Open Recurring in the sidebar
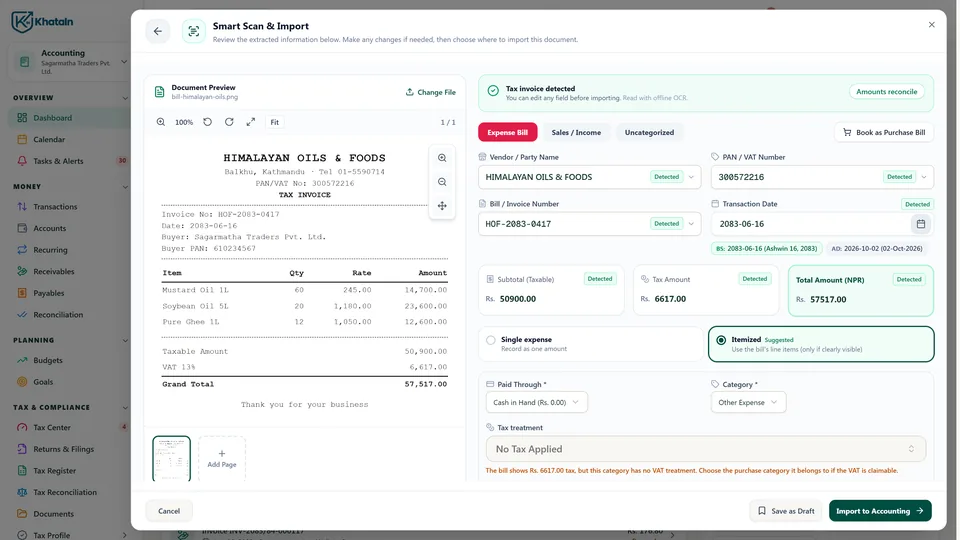960x540 pixels. [x=69, y=250]
